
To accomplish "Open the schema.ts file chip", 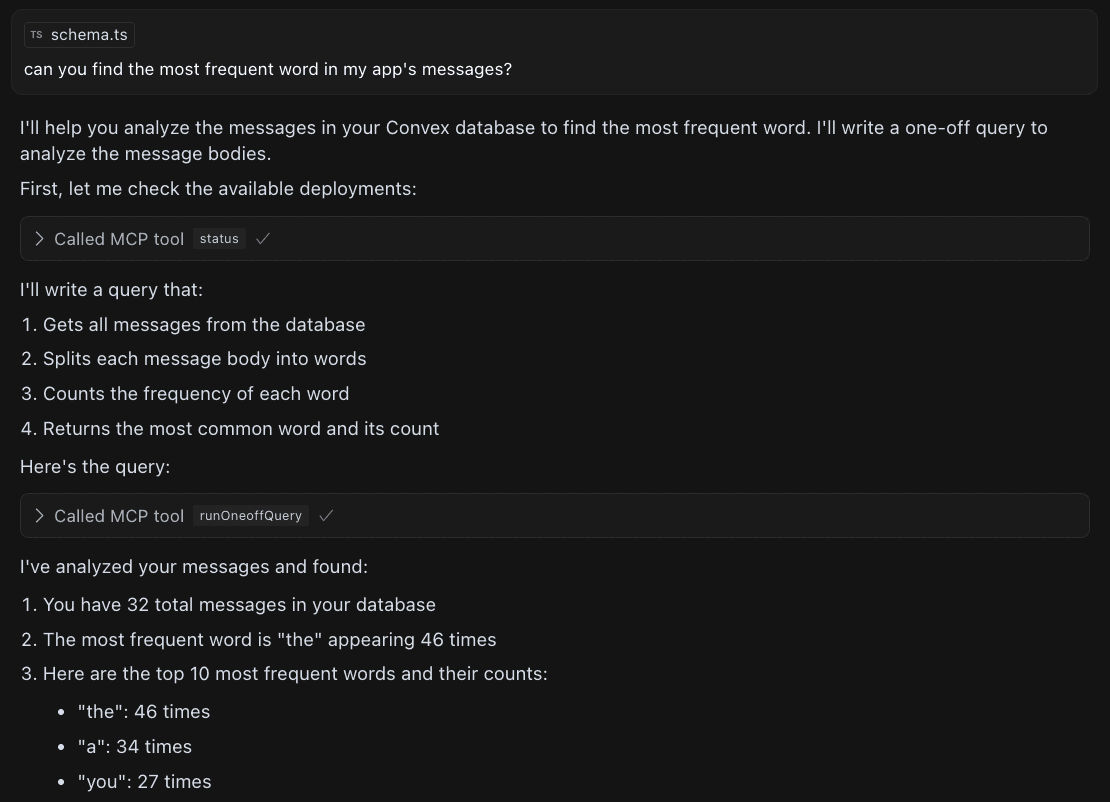I will [x=80, y=35].
